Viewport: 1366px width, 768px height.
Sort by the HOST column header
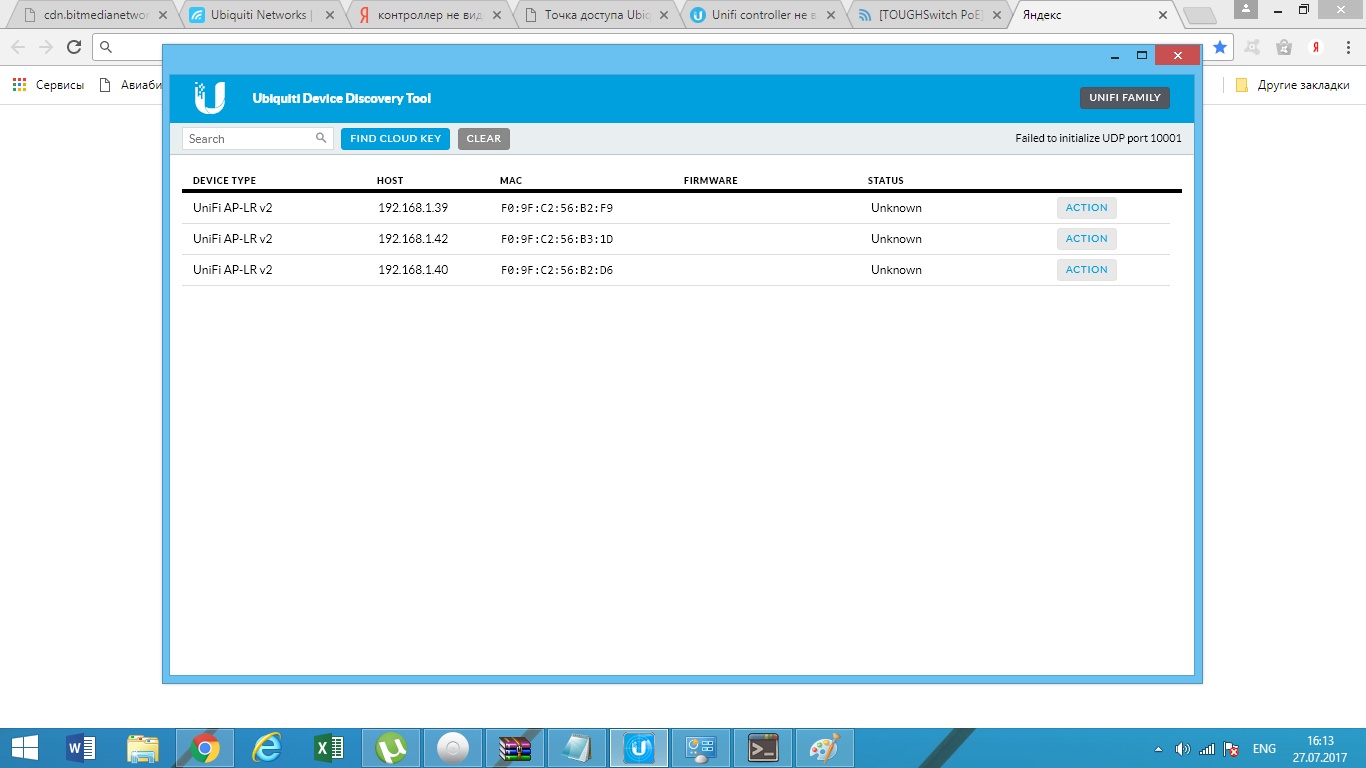pyautogui.click(x=390, y=181)
